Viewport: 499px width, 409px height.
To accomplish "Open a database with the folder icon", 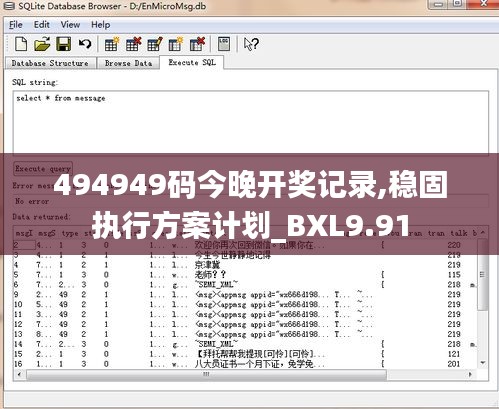I will (42, 44).
